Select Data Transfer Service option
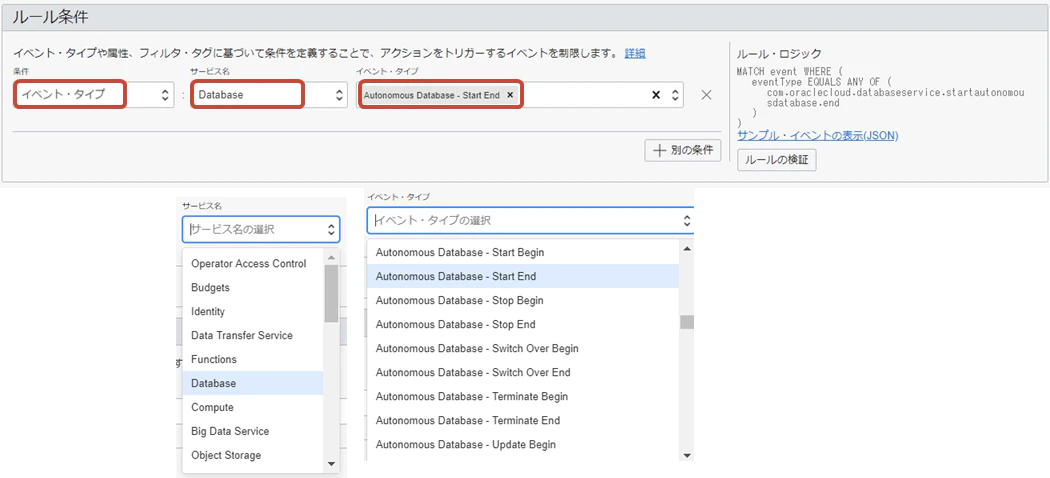 tap(253, 335)
